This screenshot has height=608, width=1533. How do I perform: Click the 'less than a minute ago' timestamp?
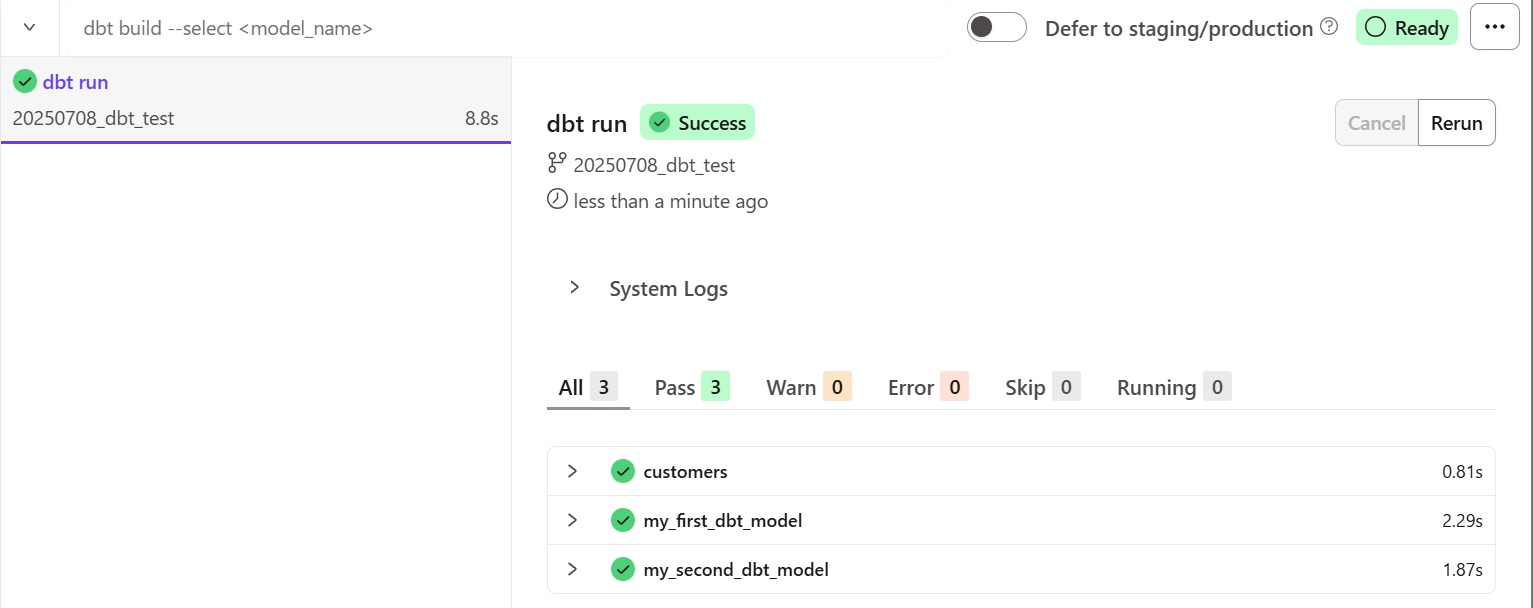click(x=671, y=201)
